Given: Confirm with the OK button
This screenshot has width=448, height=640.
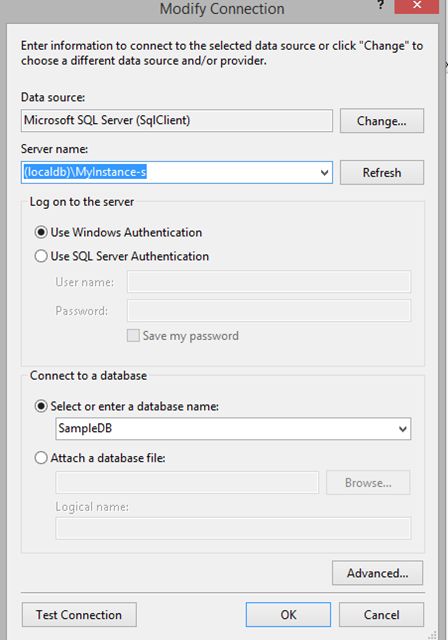Looking at the screenshot, I should (288, 615).
